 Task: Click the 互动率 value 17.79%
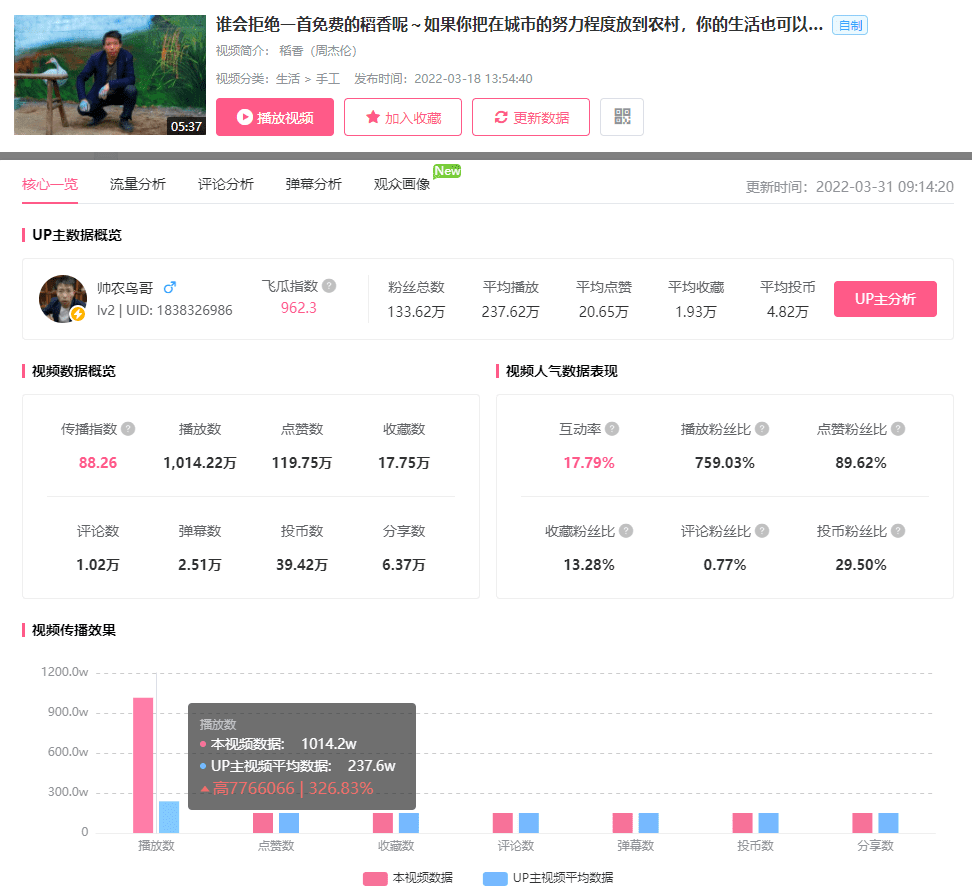pos(589,462)
